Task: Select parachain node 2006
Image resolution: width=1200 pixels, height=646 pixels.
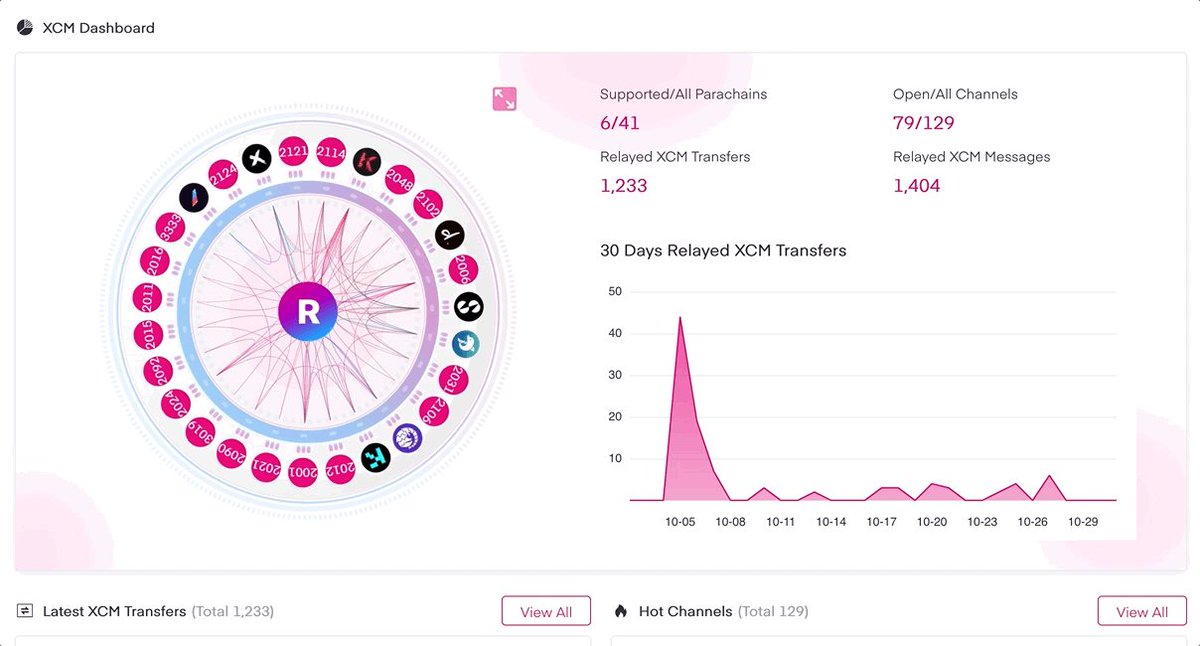Action: pyautogui.click(x=462, y=270)
